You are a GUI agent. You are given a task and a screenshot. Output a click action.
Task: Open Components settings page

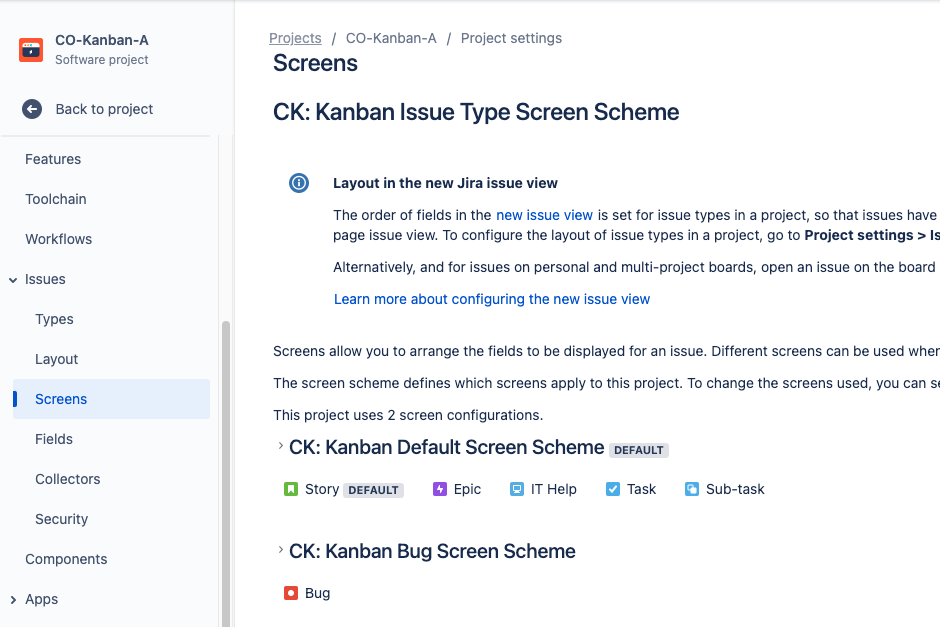(66, 559)
